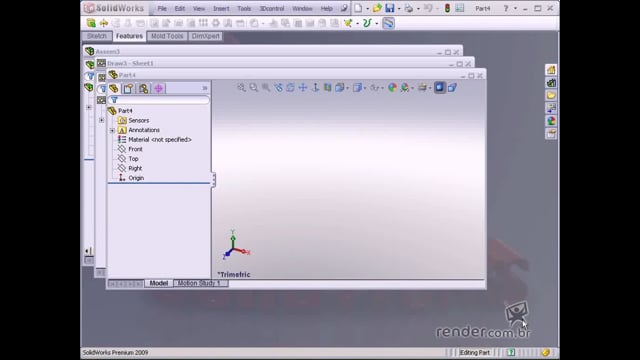The width and height of the screenshot is (640, 360).
Task: Open the Tools menu
Action: pyautogui.click(x=244, y=9)
